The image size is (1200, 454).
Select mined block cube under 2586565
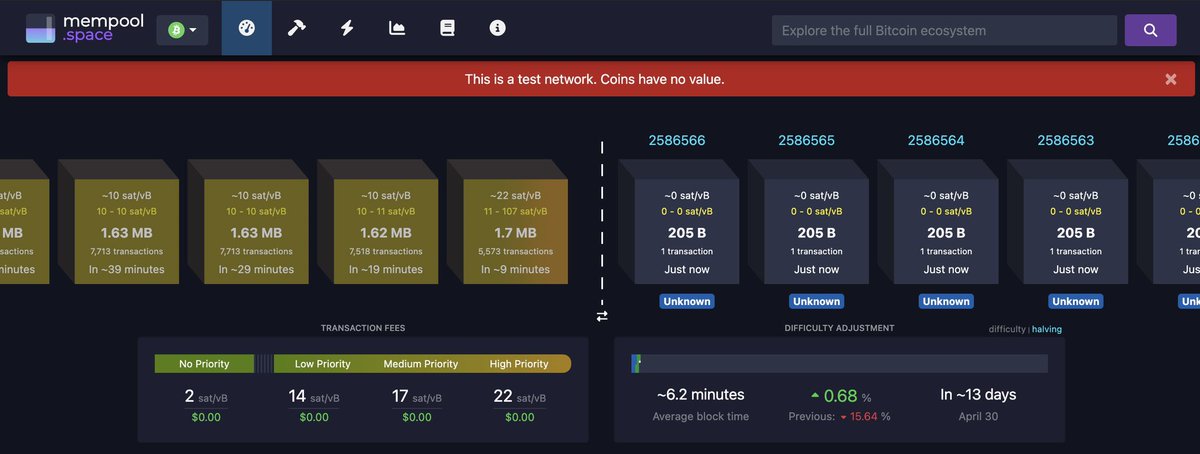[x=816, y=233]
